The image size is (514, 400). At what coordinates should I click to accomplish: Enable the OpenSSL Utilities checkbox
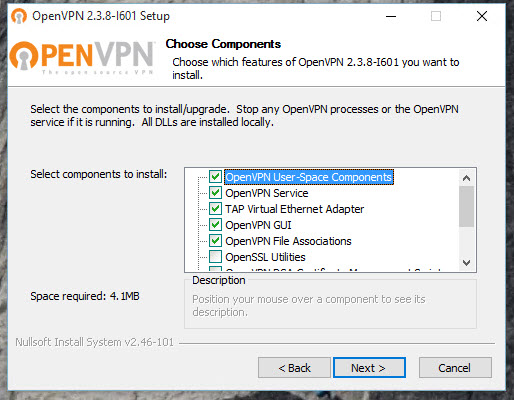click(215, 257)
